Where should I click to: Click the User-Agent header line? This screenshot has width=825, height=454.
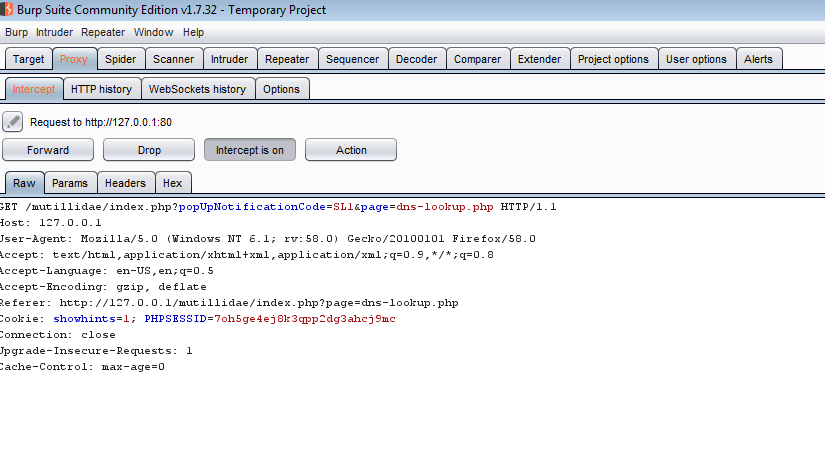(x=268, y=239)
